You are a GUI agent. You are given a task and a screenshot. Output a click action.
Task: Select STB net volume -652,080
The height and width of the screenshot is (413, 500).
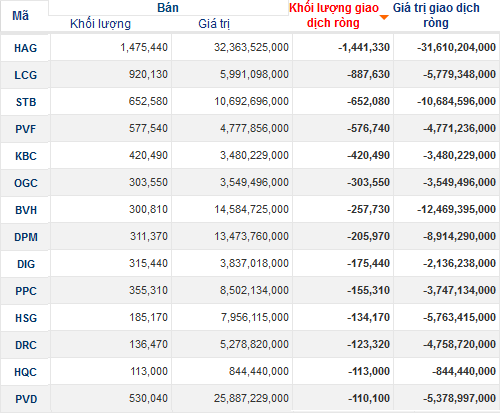click(368, 101)
